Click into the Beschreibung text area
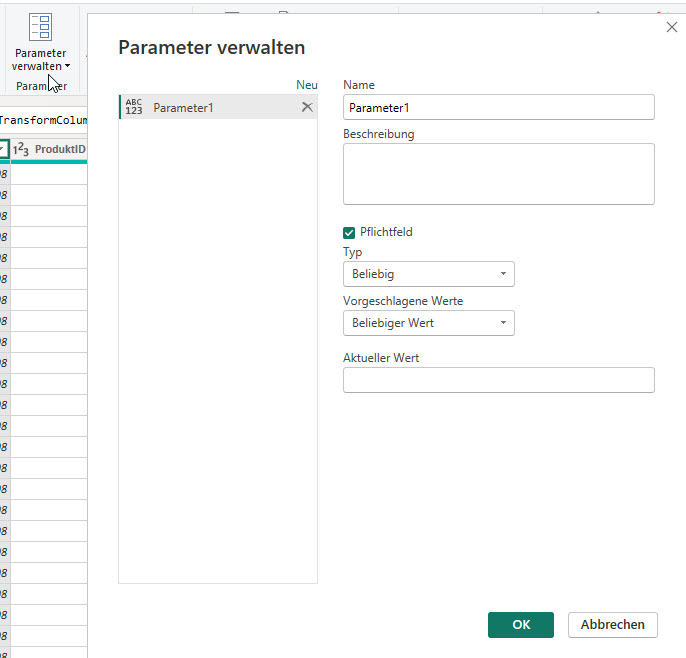The width and height of the screenshot is (686, 658). click(x=498, y=174)
